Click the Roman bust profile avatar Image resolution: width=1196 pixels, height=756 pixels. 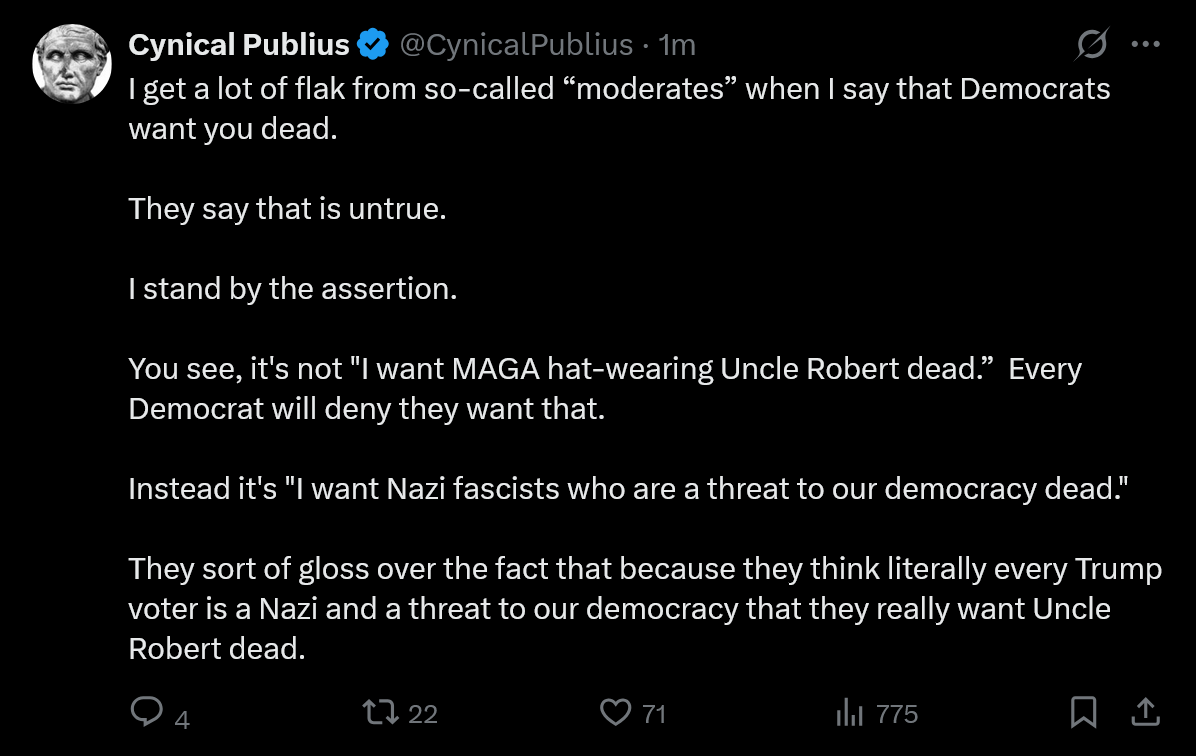click(x=71, y=64)
